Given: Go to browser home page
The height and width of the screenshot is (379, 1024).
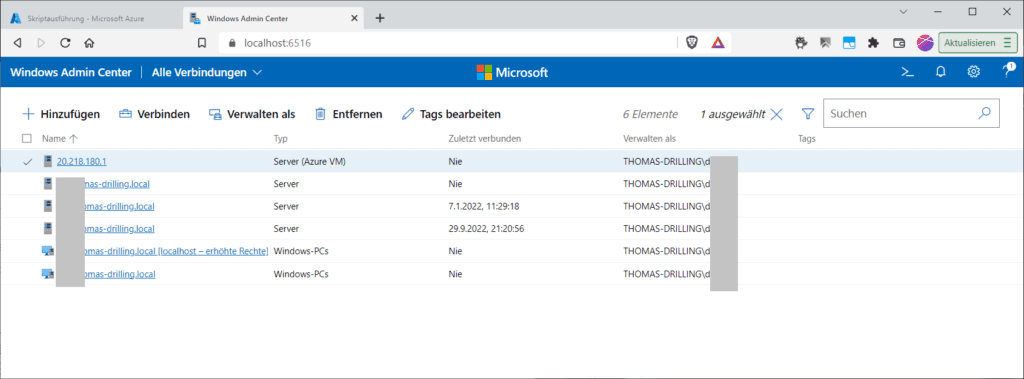Looking at the screenshot, I should pos(89,43).
